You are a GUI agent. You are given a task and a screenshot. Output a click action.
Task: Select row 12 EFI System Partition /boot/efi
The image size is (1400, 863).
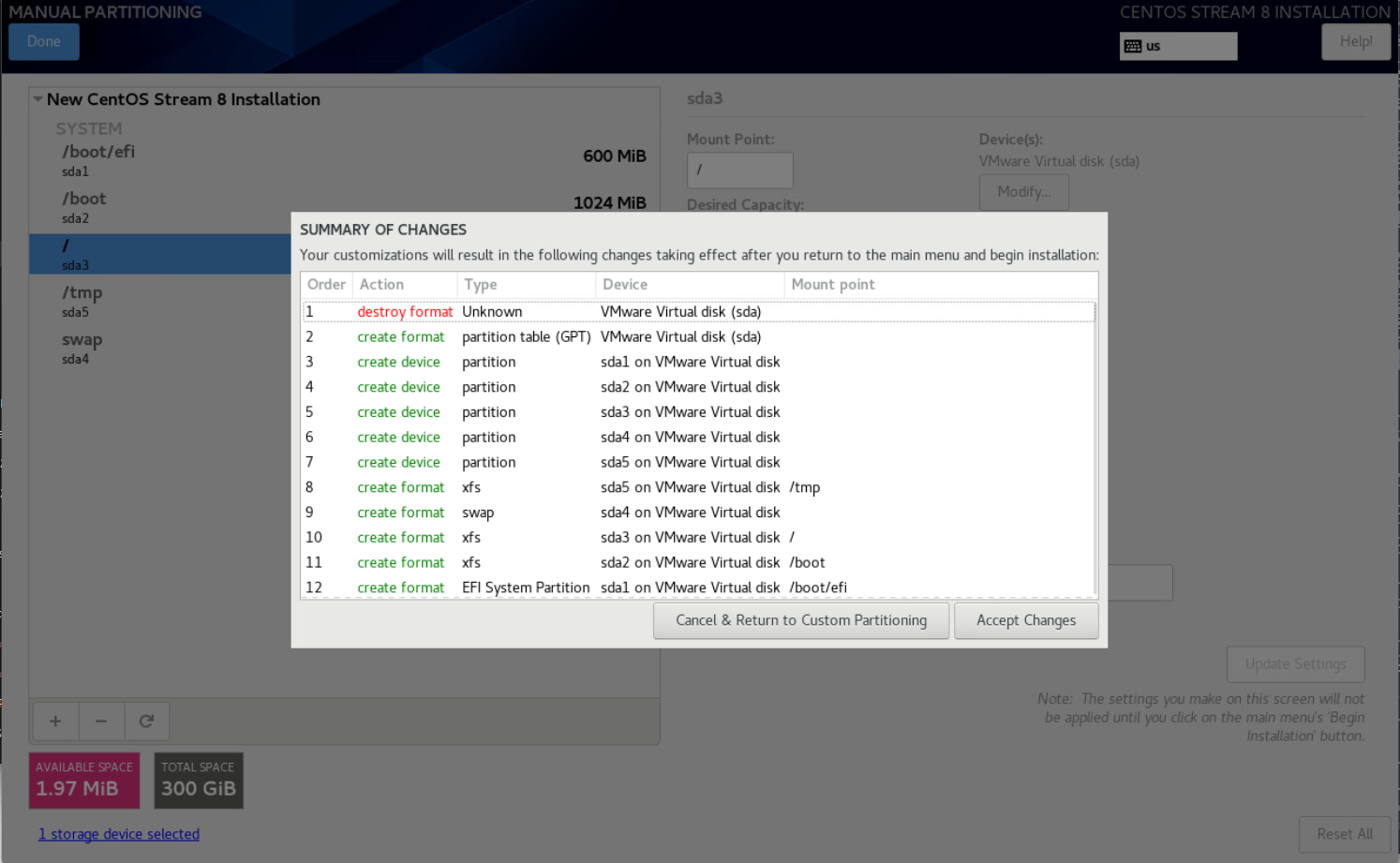click(699, 588)
